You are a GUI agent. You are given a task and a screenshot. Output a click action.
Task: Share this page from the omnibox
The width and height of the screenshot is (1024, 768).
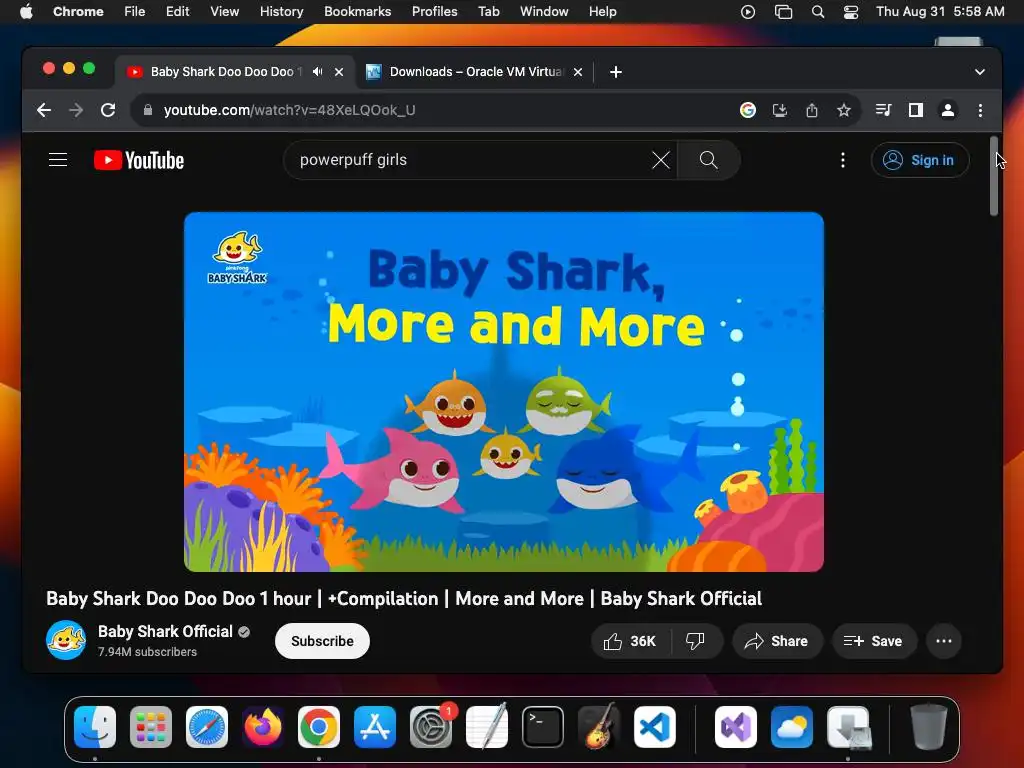pos(812,110)
